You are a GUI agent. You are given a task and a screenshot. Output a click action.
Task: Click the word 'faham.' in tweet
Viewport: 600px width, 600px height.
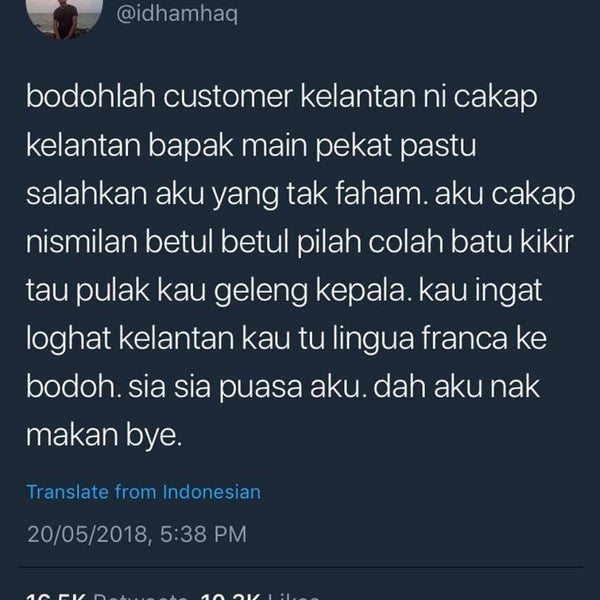[381, 194]
